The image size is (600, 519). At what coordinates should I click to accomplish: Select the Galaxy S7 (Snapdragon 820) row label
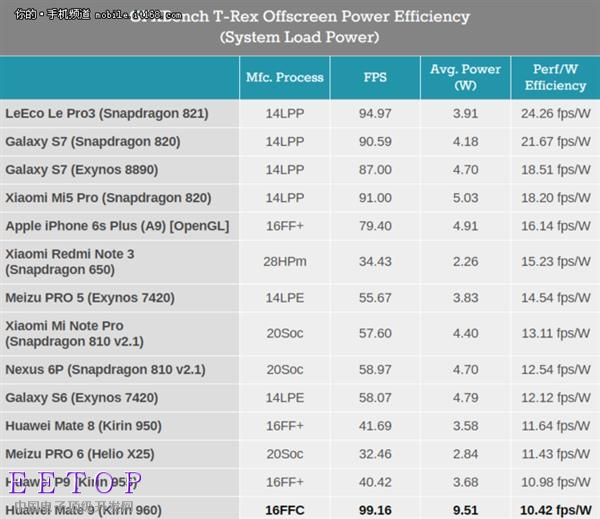tap(93, 142)
